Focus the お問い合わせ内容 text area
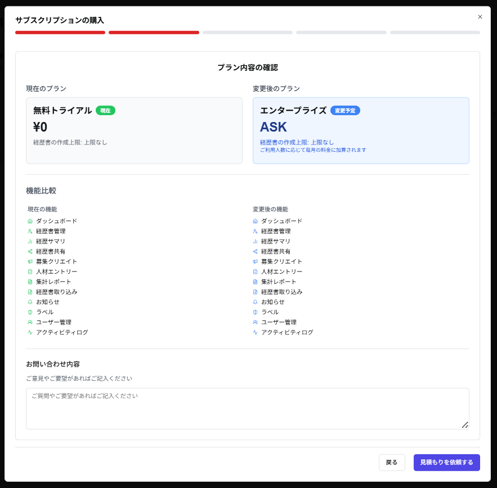Screen dimensions: 497x488 (x=248, y=409)
